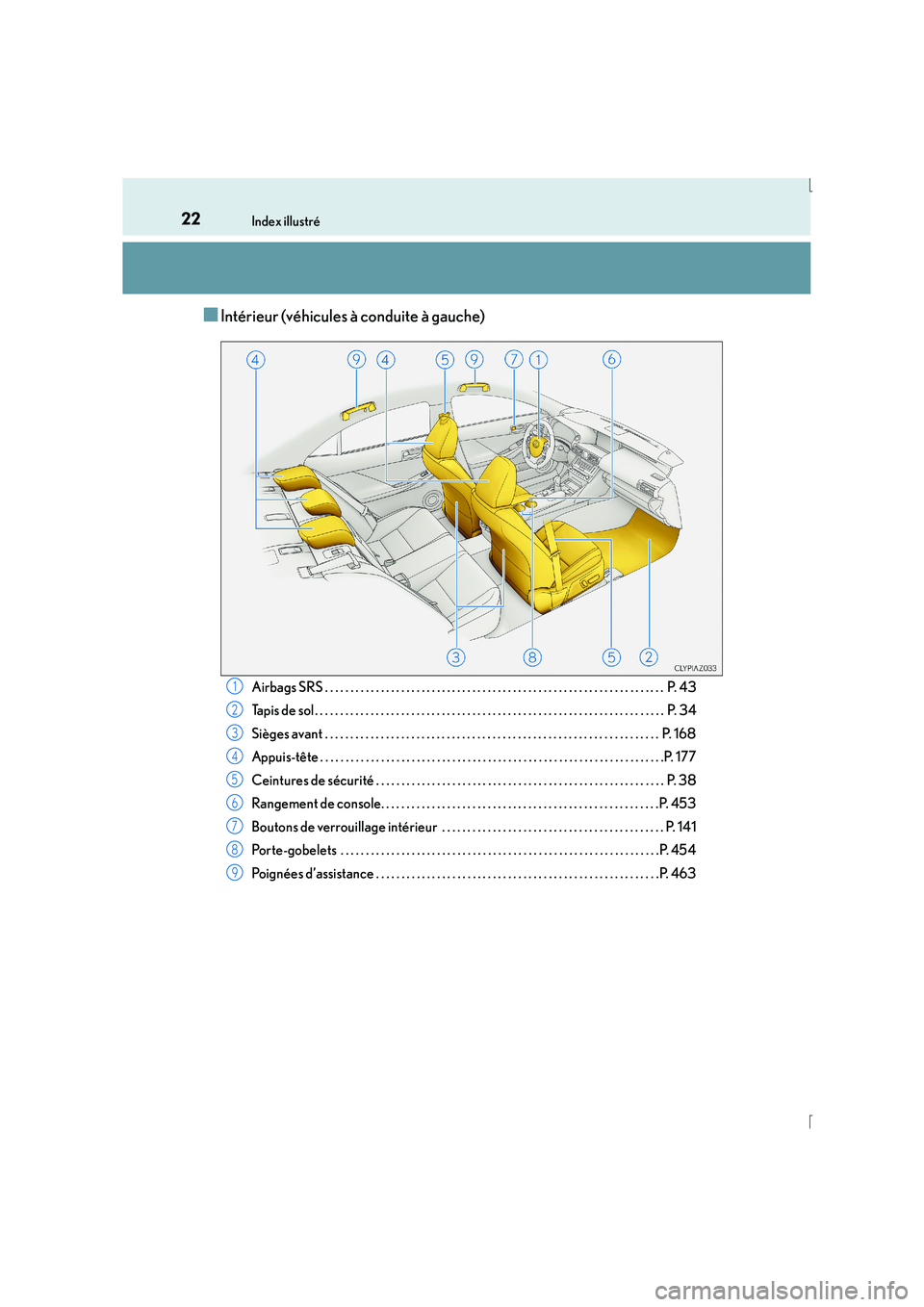Click the circled 6 beside Rangement de console
Screen dimensions: 924x1307
pos(235,803)
